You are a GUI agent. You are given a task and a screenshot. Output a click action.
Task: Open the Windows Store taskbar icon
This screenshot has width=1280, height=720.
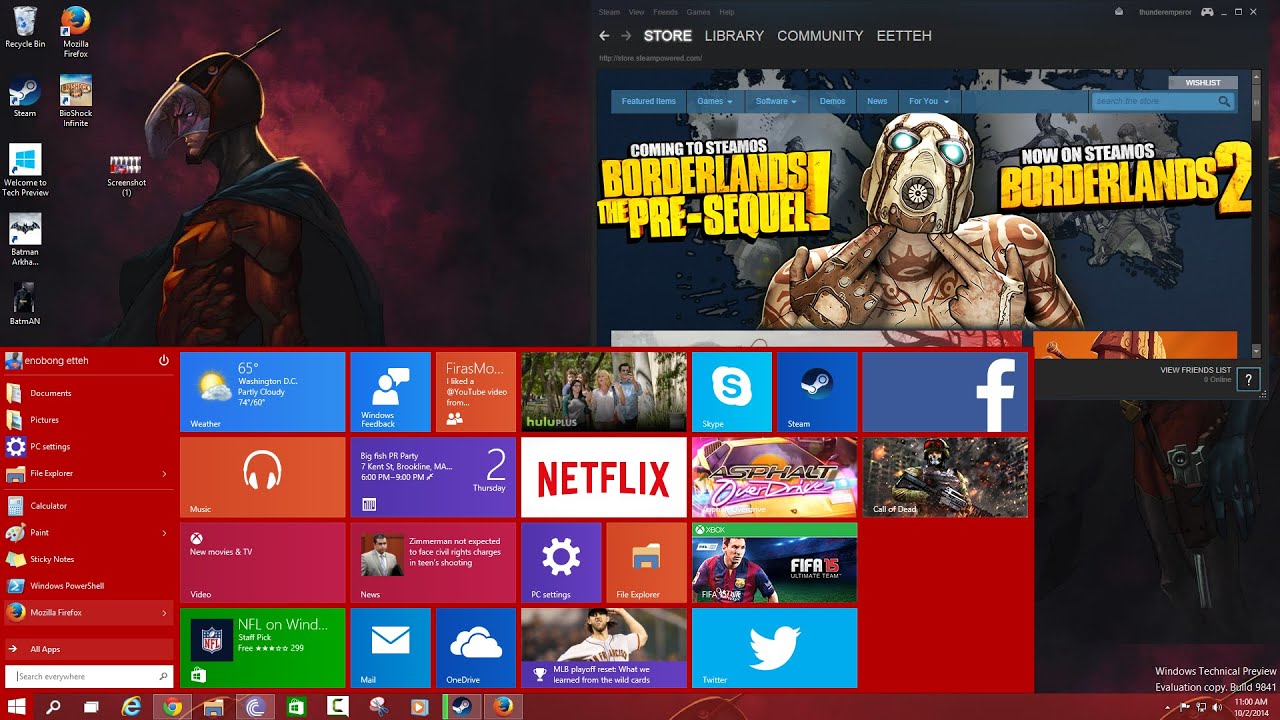pyautogui.click(x=296, y=707)
